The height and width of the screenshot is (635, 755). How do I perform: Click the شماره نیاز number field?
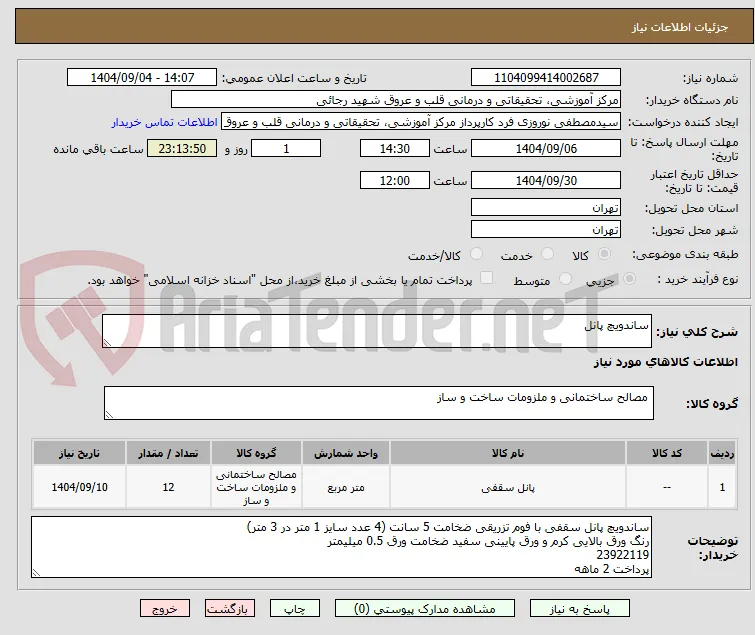click(x=546, y=78)
